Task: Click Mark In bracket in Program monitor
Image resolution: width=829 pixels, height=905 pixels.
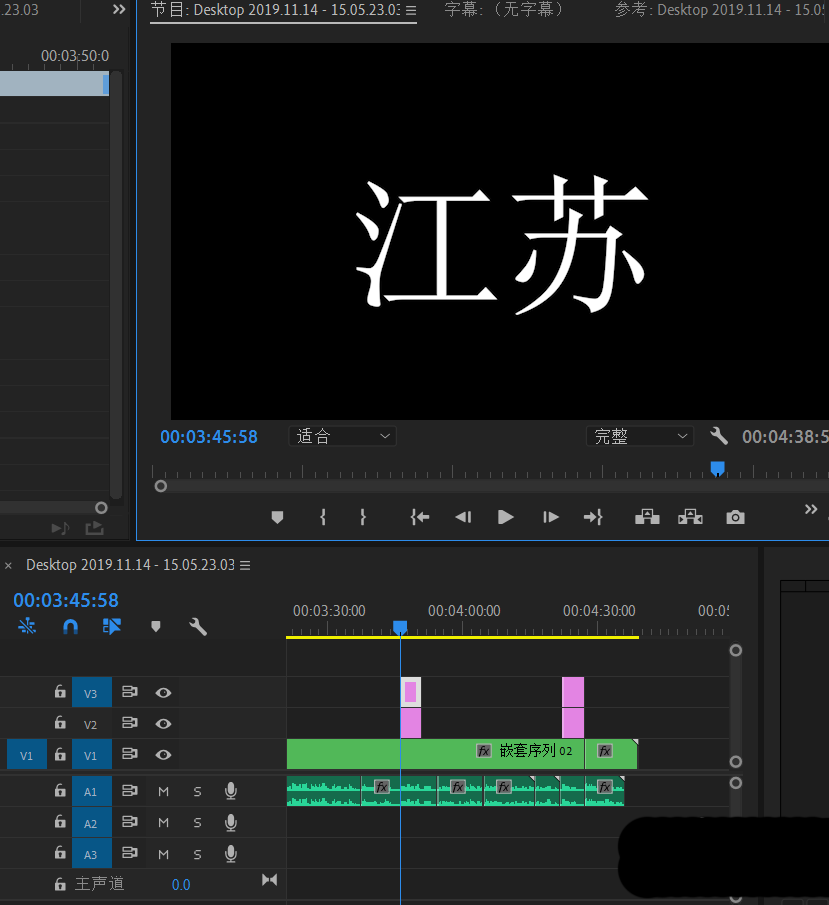Action: [x=323, y=517]
